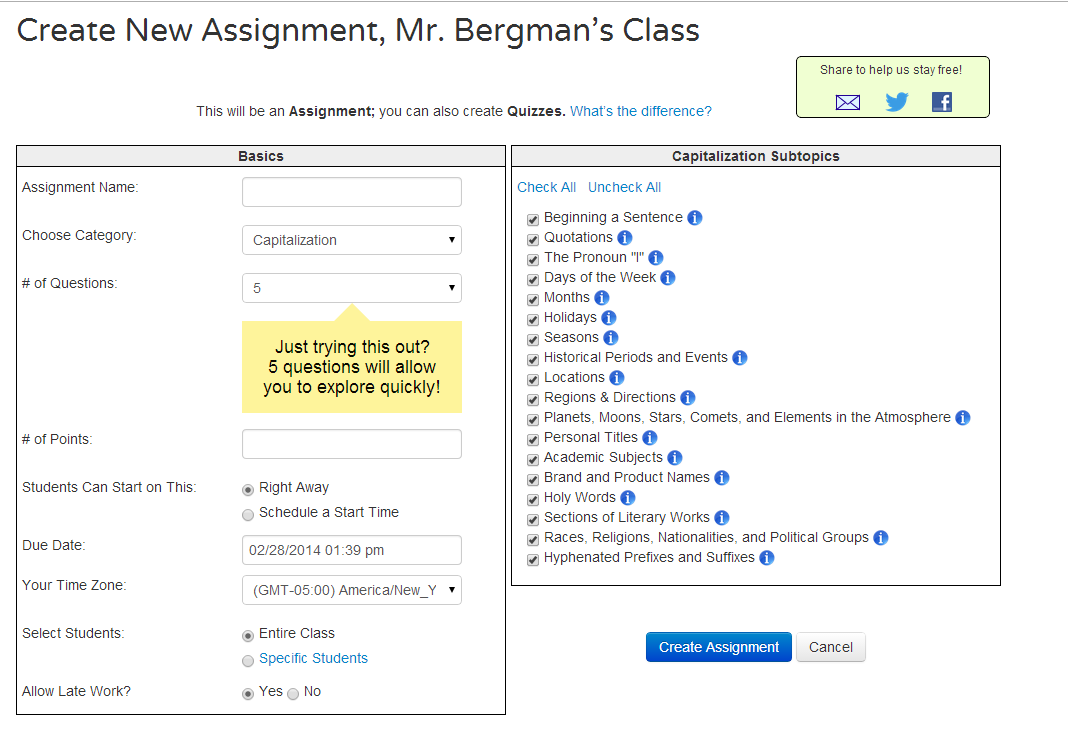Open info for Hyphenated Prefixes and Suffixes
1068x749 pixels.
click(x=766, y=558)
